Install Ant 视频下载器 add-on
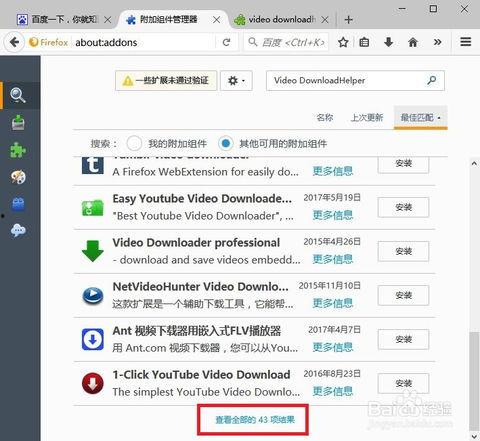This screenshot has width=480, height=441. click(403, 339)
